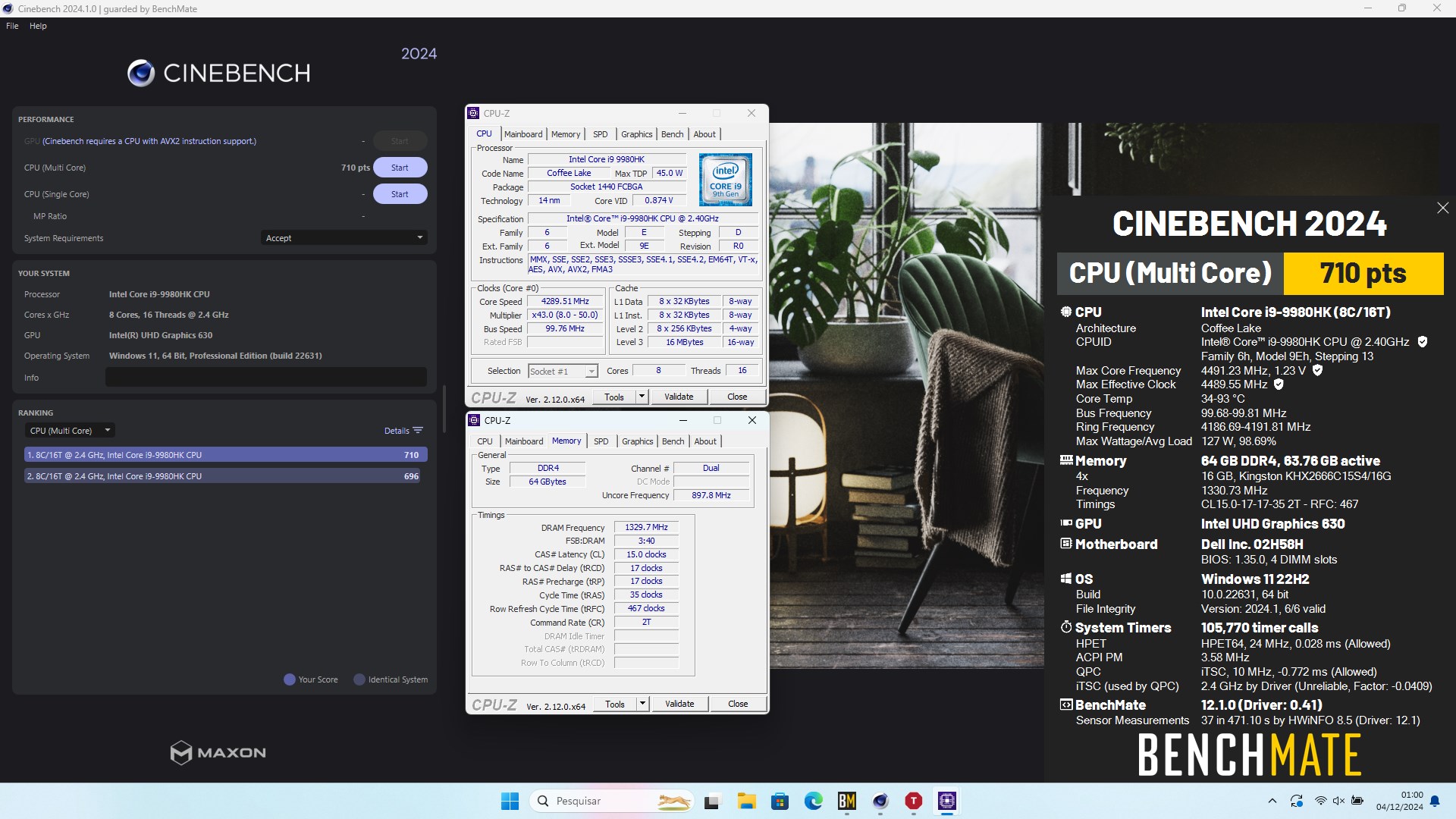Open Mainboard tab in lower CPU-Z
Image resolution: width=1456 pixels, height=819 pixels.
tap(524, 441)
